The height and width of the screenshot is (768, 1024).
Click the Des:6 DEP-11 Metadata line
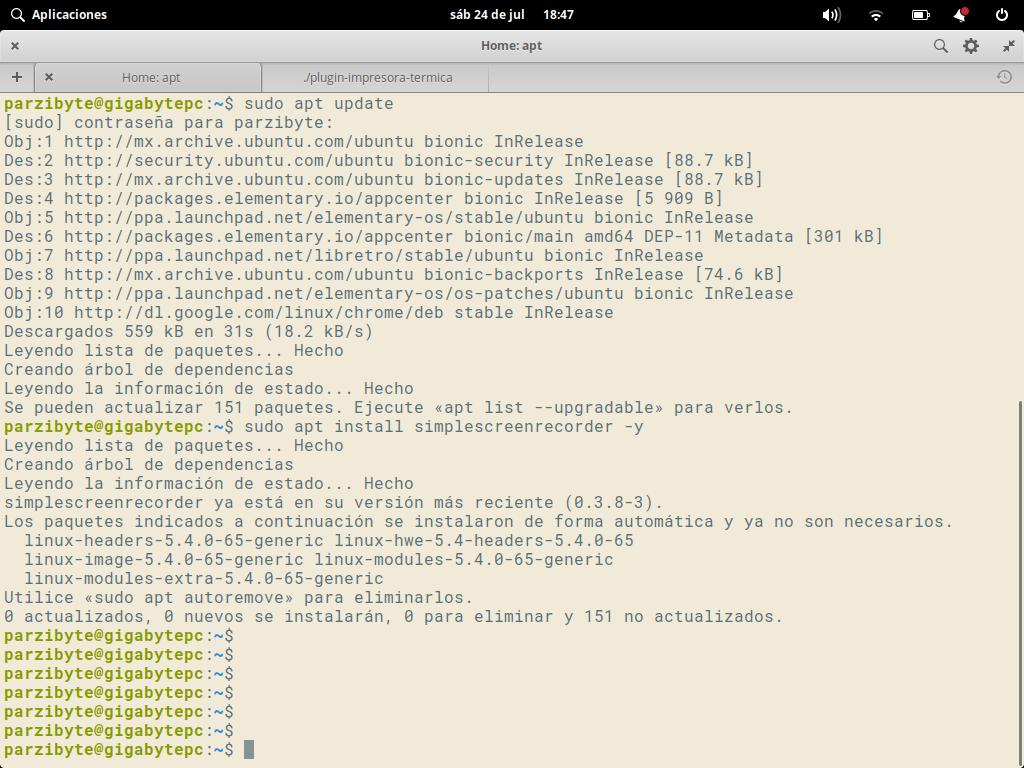(443, 236)
